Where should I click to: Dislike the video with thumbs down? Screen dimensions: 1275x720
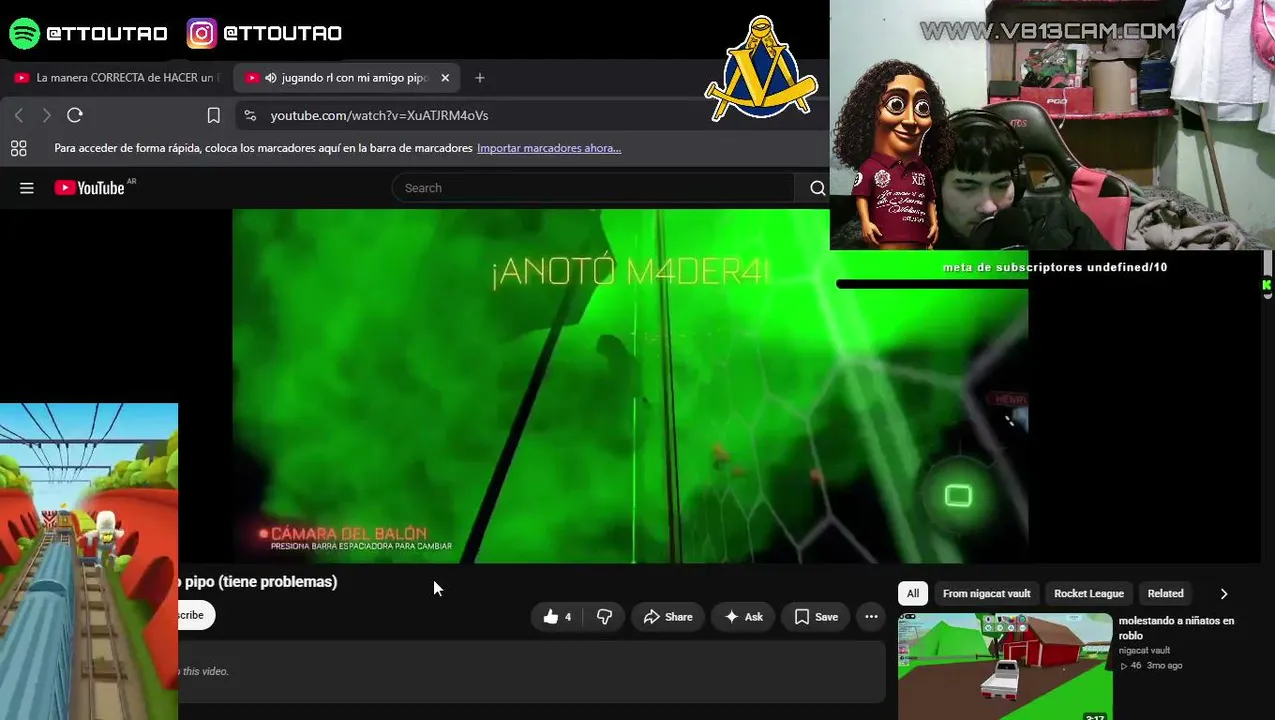tap(604, 617)
